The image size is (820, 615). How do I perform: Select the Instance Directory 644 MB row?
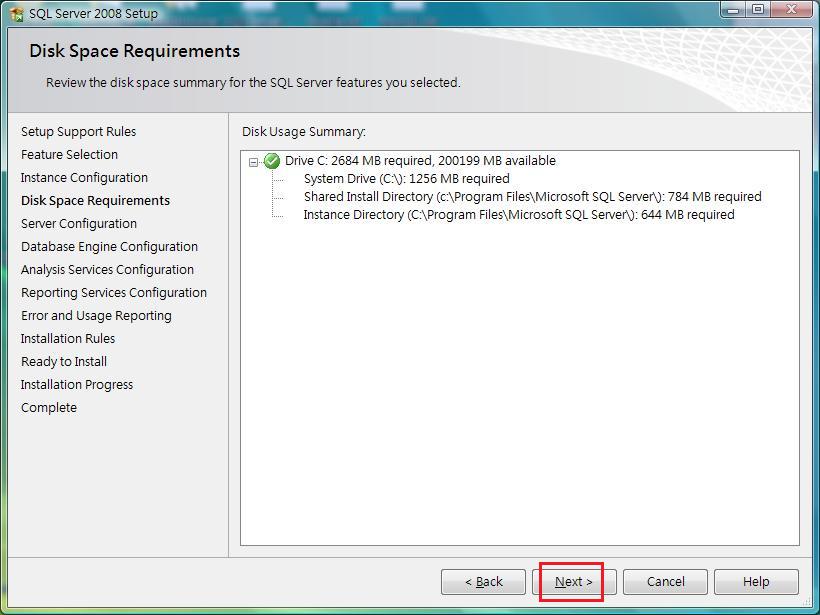pyautogui.click(x=519, y=215)
